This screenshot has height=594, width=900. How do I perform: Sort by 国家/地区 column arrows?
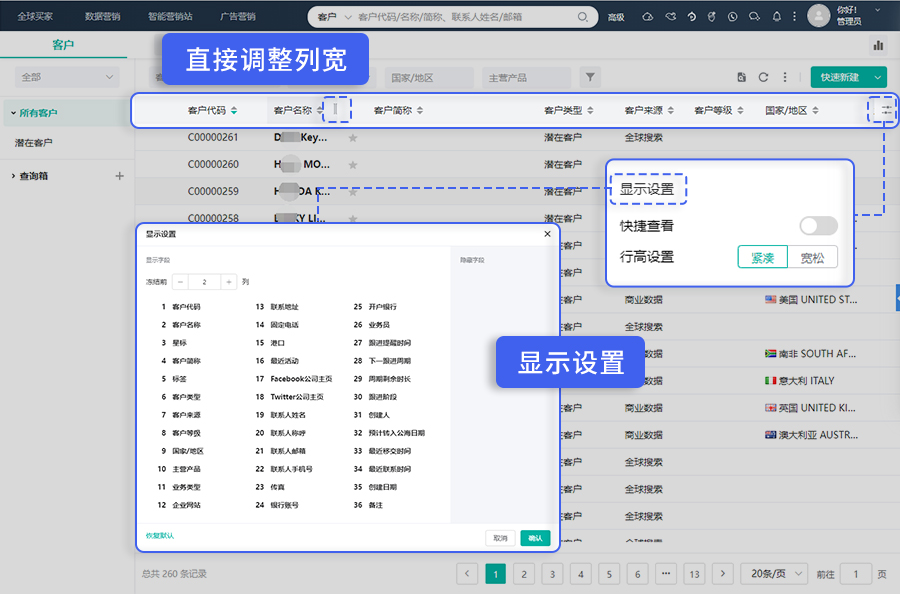pos(816,110)
